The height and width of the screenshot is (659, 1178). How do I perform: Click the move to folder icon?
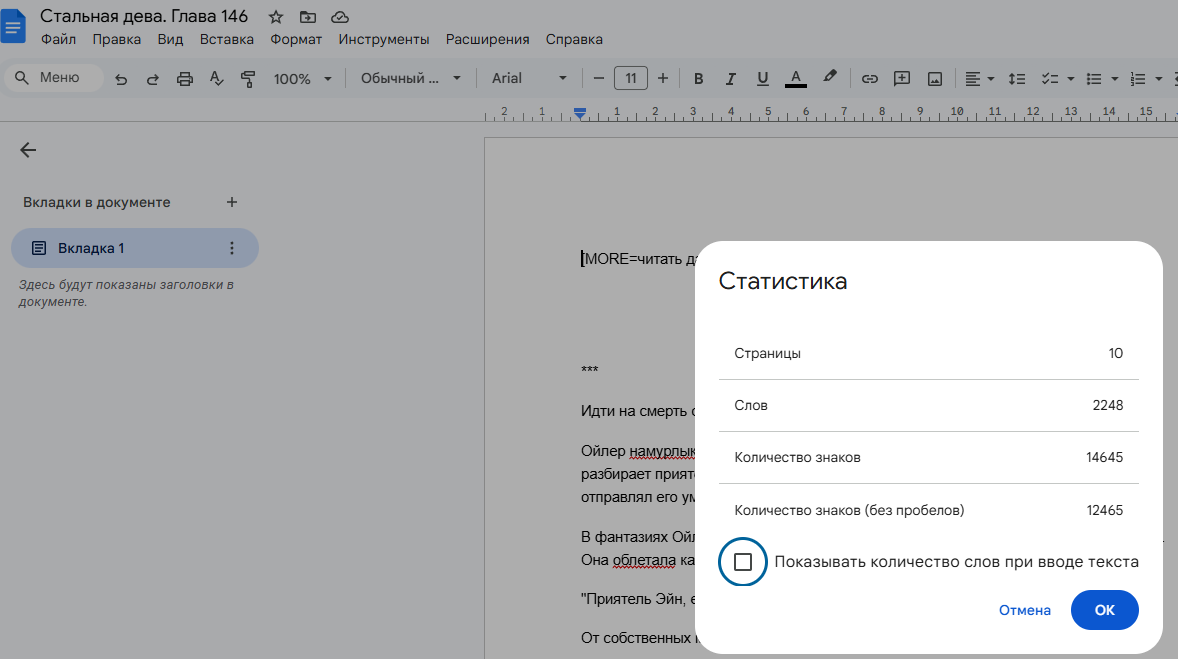pyautogui.click(x=307, y=17)
